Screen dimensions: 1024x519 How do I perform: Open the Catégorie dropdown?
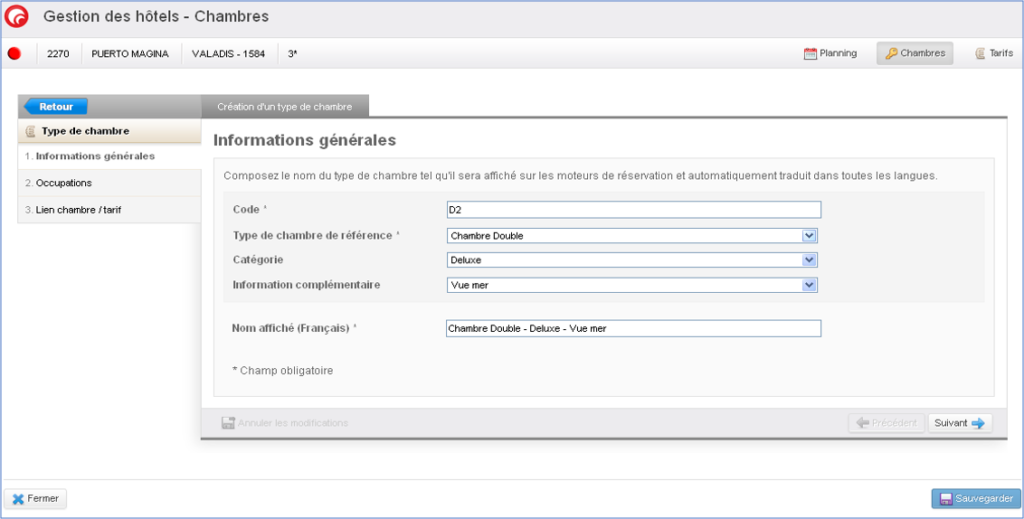pyautogui.click(x=633, y=260)
